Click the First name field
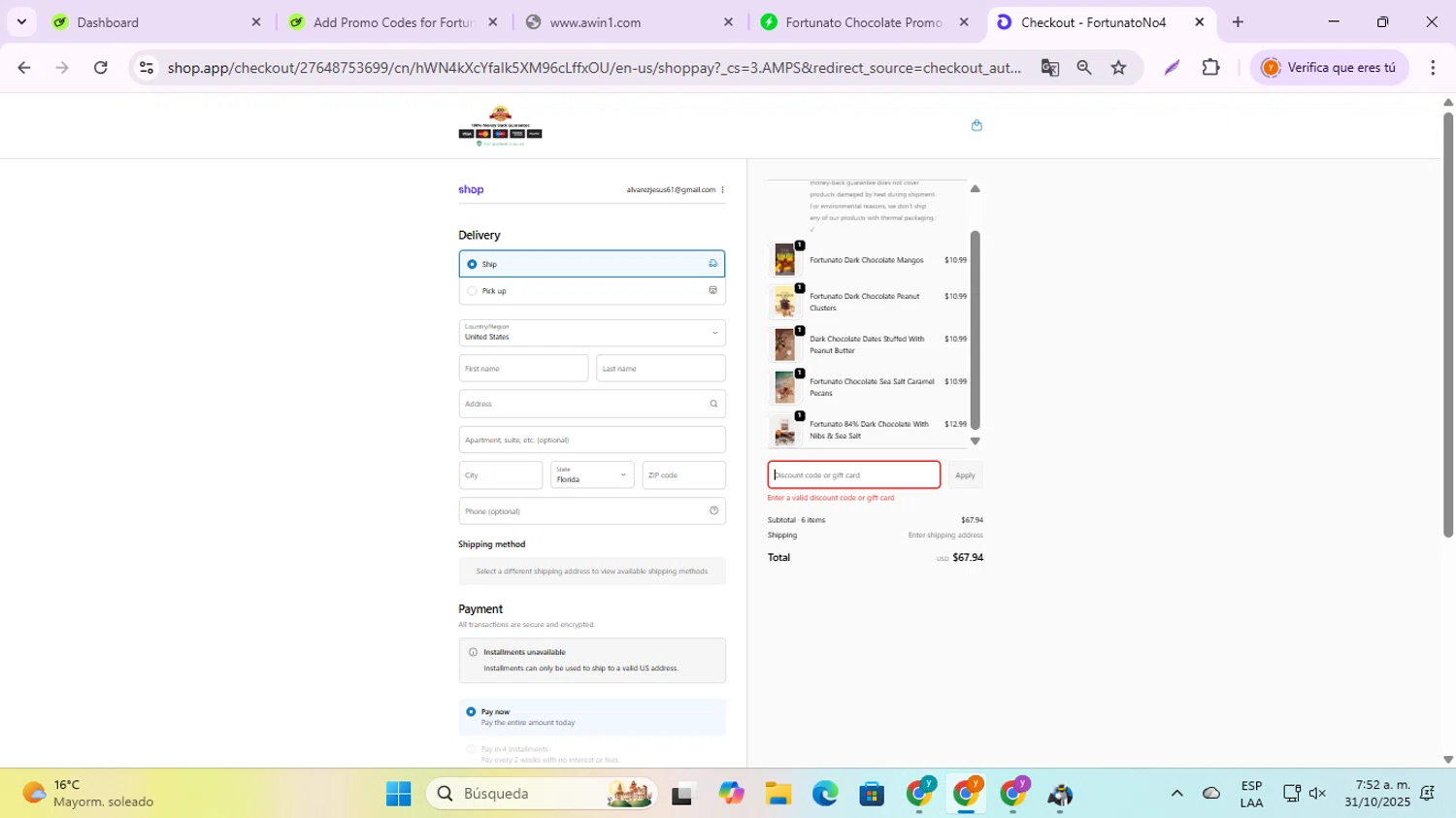1456x818 pixels. pyautogui.click(x=523, y=369)
